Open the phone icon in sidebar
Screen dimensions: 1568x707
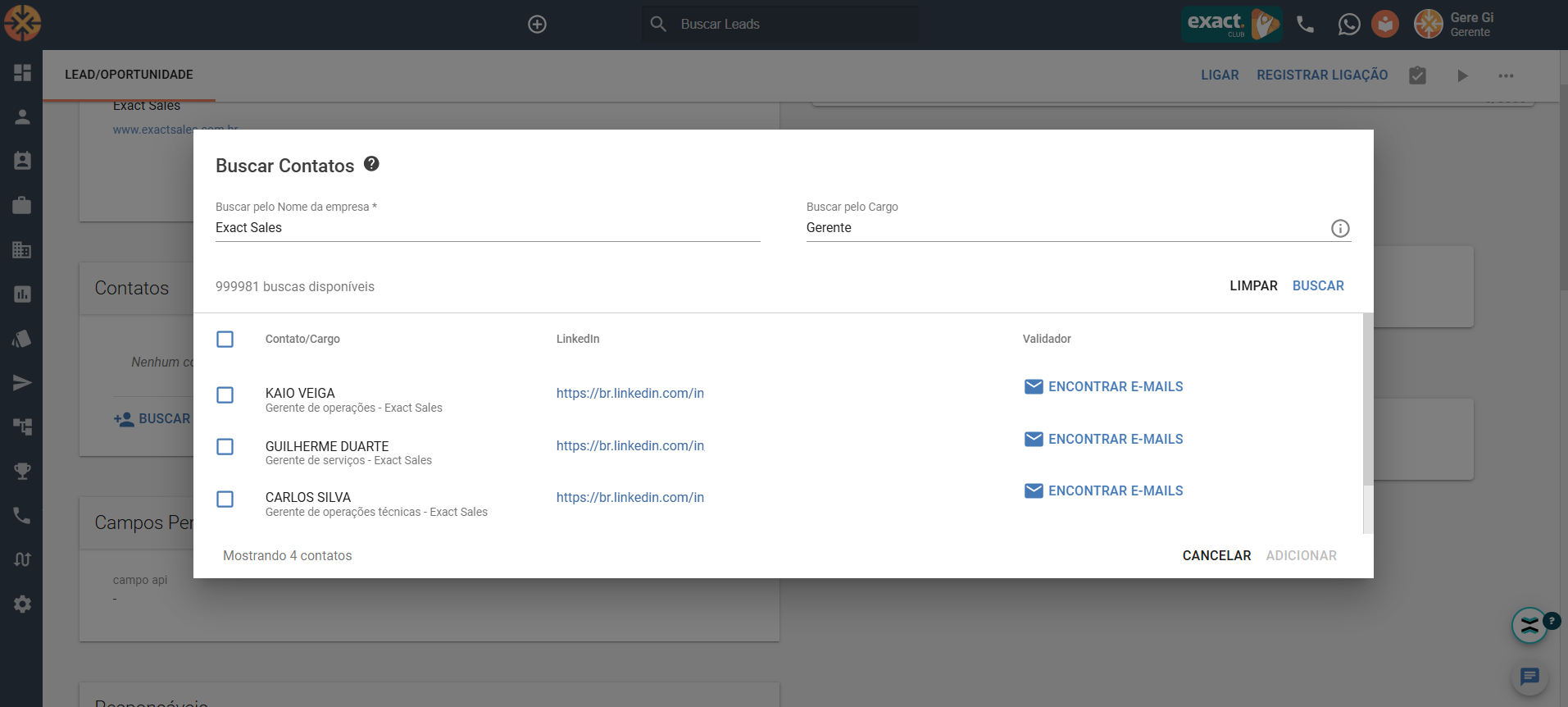click(22, 515)
